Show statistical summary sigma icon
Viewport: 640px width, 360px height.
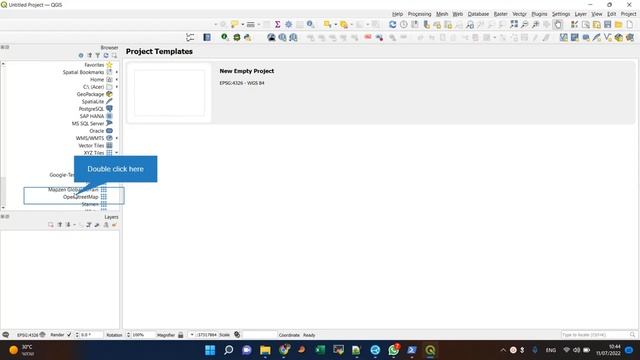click(x=278, y=24)
